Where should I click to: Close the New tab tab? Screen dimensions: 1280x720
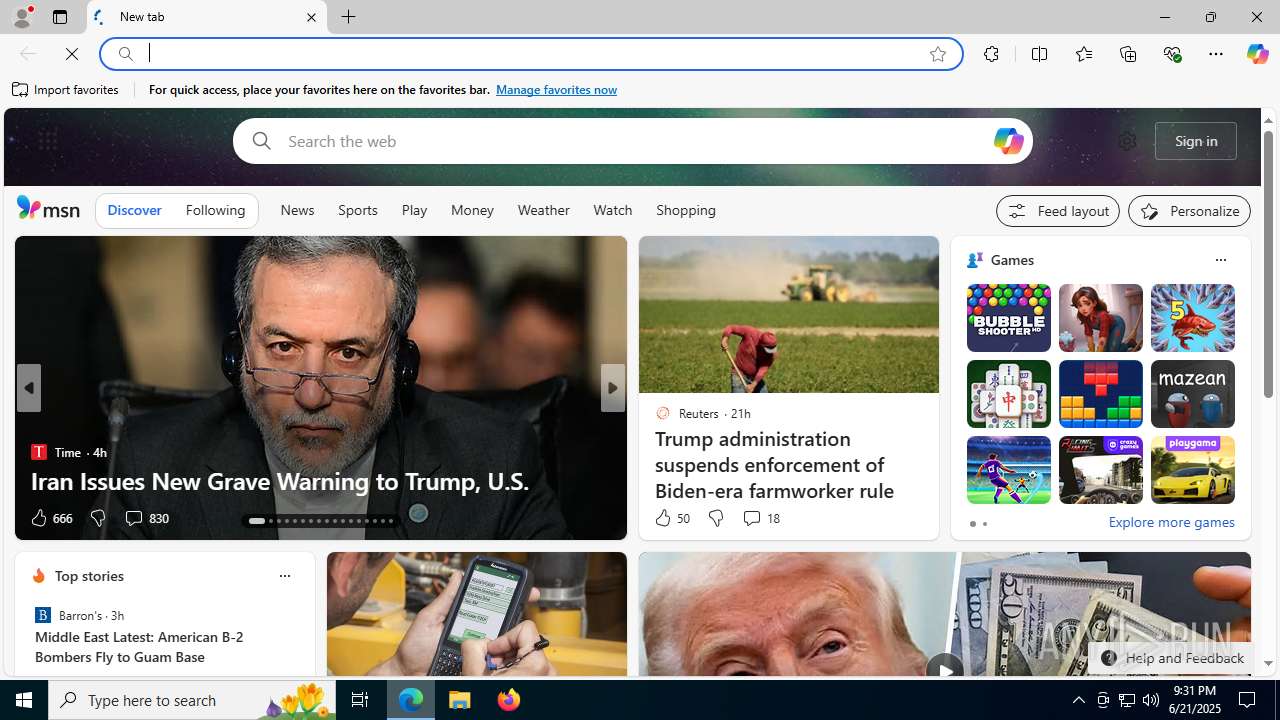click(x=311, y=17)
